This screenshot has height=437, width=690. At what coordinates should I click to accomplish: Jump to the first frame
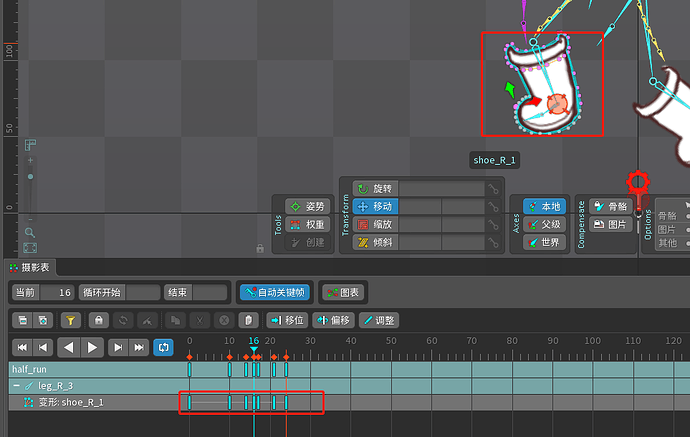click(x=22, y=347)
